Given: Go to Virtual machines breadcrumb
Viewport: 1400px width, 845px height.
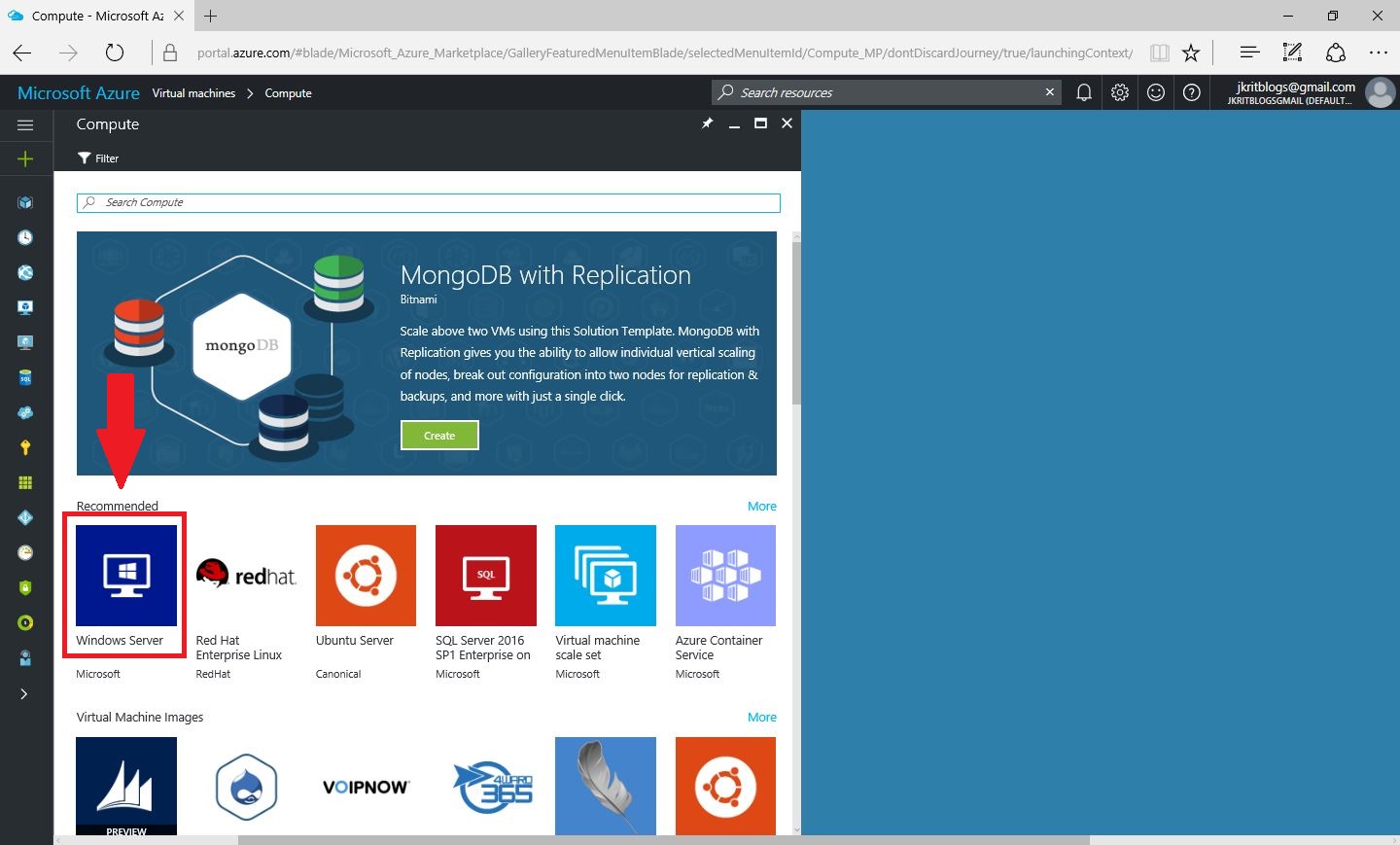Looking at the screenshot, I should [x=193, y=93].
